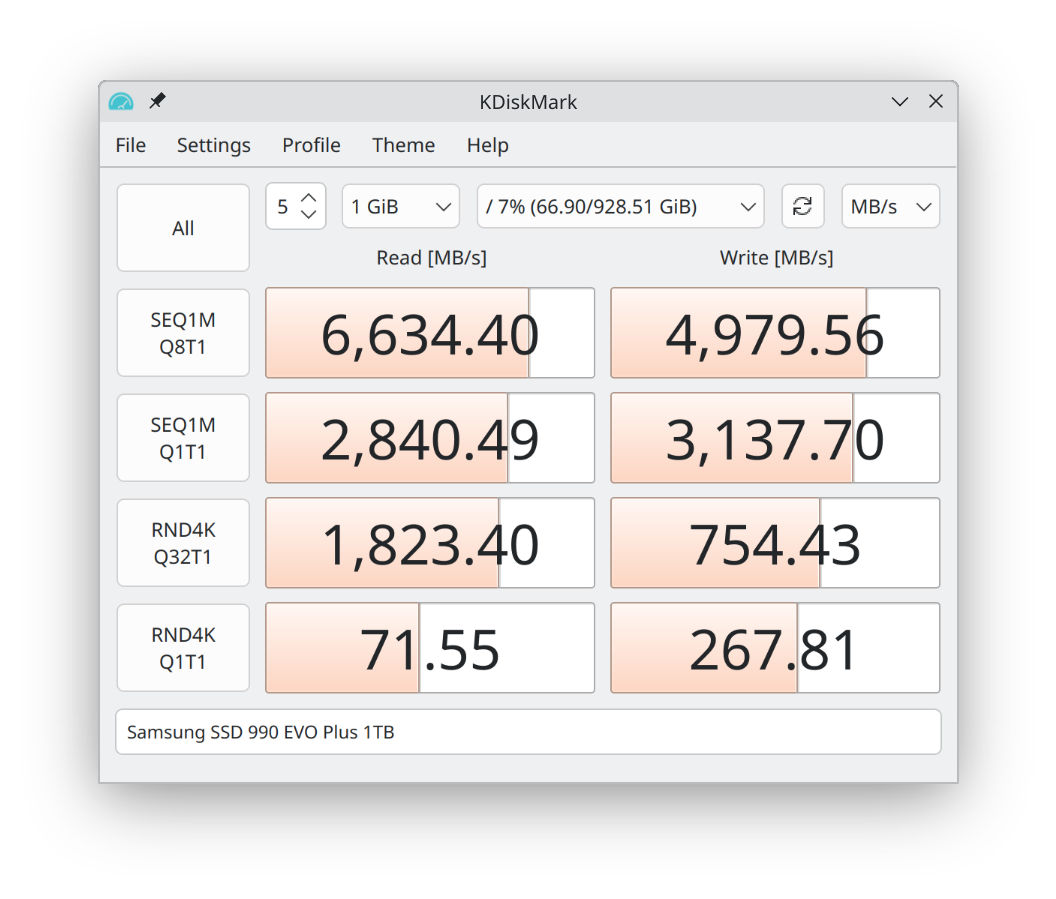Open the Help menu
The width and height of the screenshot is (1056, 899).
tap(487, 145)
